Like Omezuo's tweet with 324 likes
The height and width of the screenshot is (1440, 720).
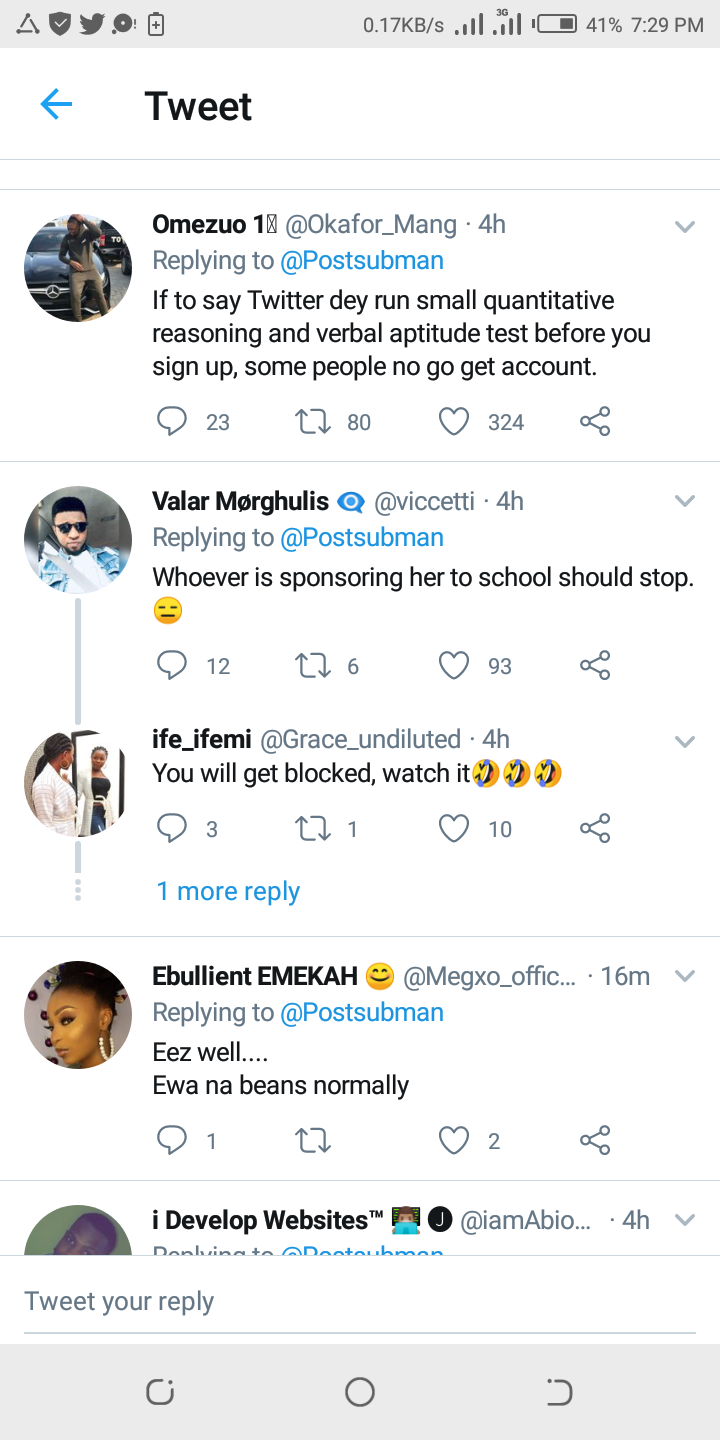(454, 422)
